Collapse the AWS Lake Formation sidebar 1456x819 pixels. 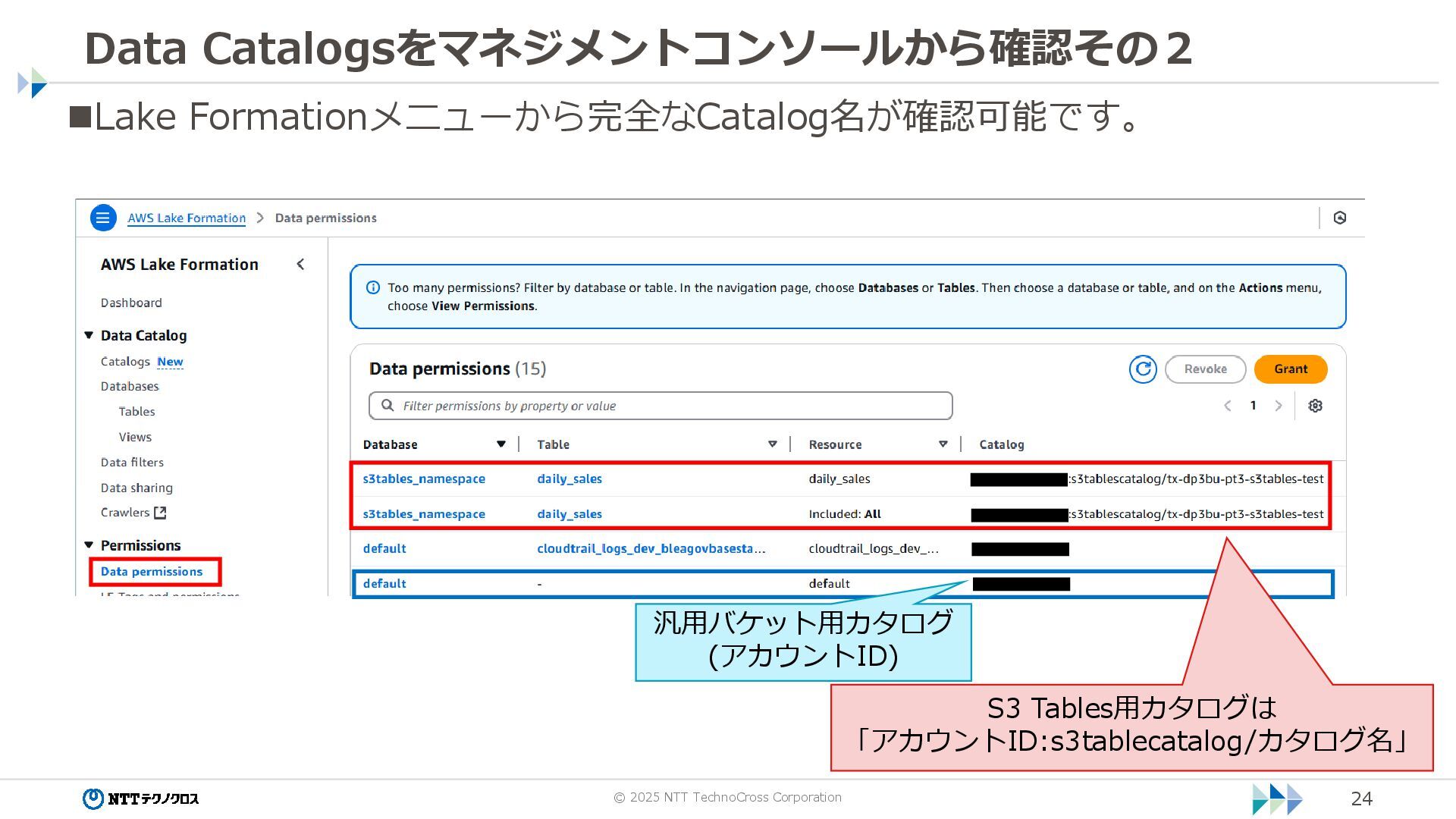[300, 264]
